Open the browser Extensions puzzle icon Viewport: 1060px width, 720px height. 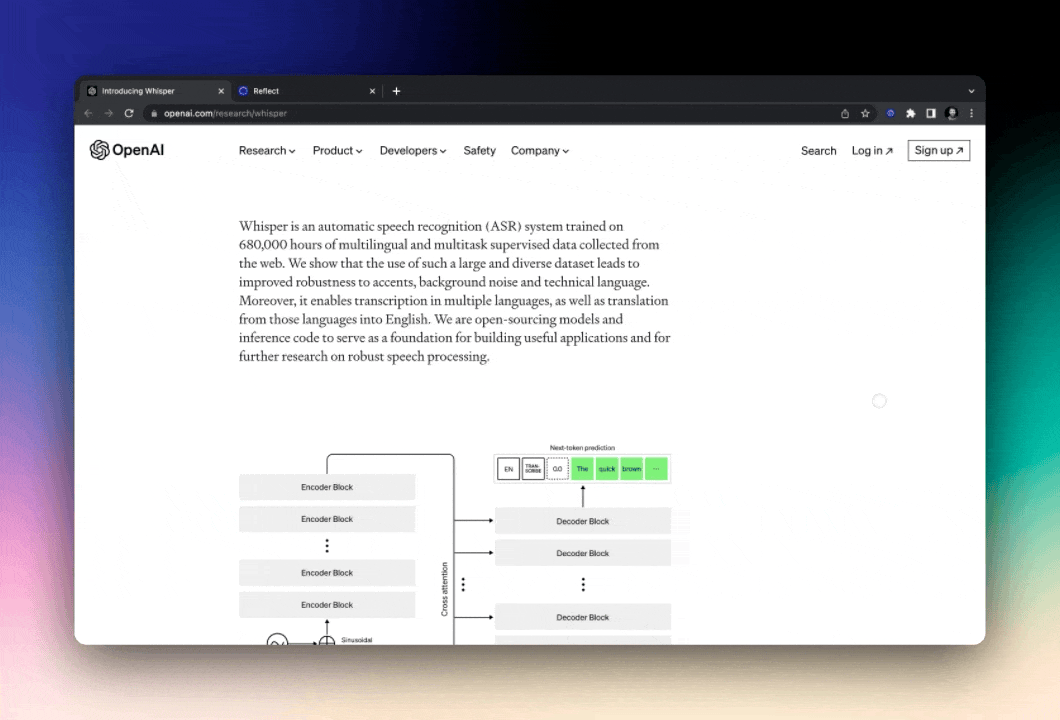pos(911,113)
